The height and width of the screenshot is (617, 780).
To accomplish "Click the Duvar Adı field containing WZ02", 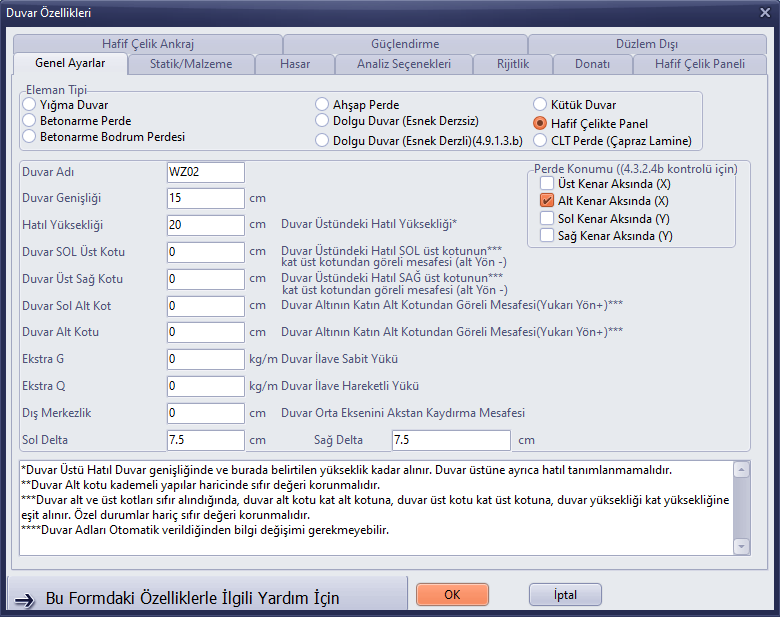I will 205,172.
